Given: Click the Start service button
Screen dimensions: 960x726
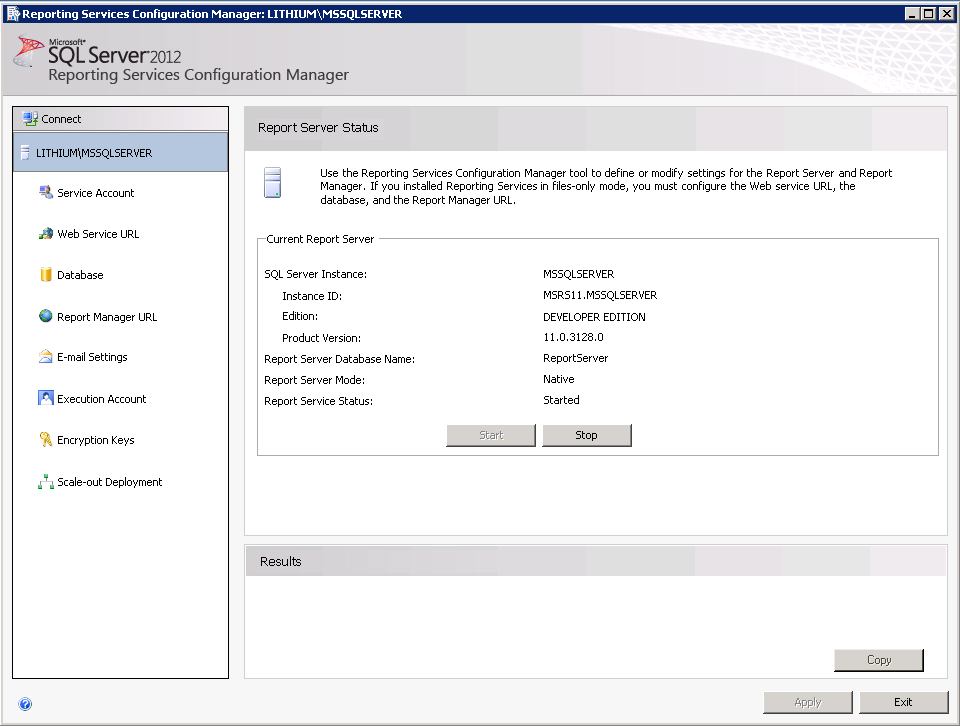Looking at the screenshot, I should (x=491, y=435).
